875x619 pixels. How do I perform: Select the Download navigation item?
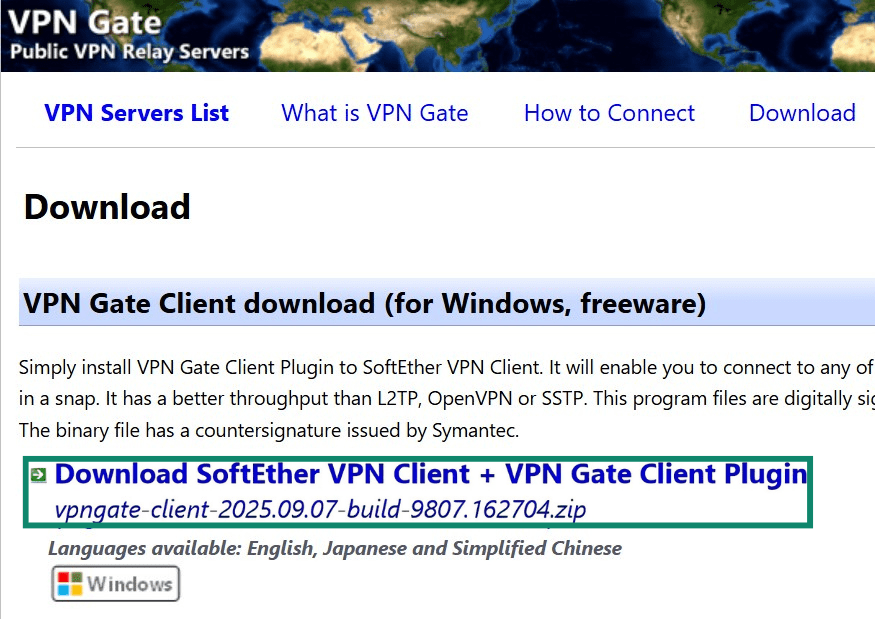[801, 113]
